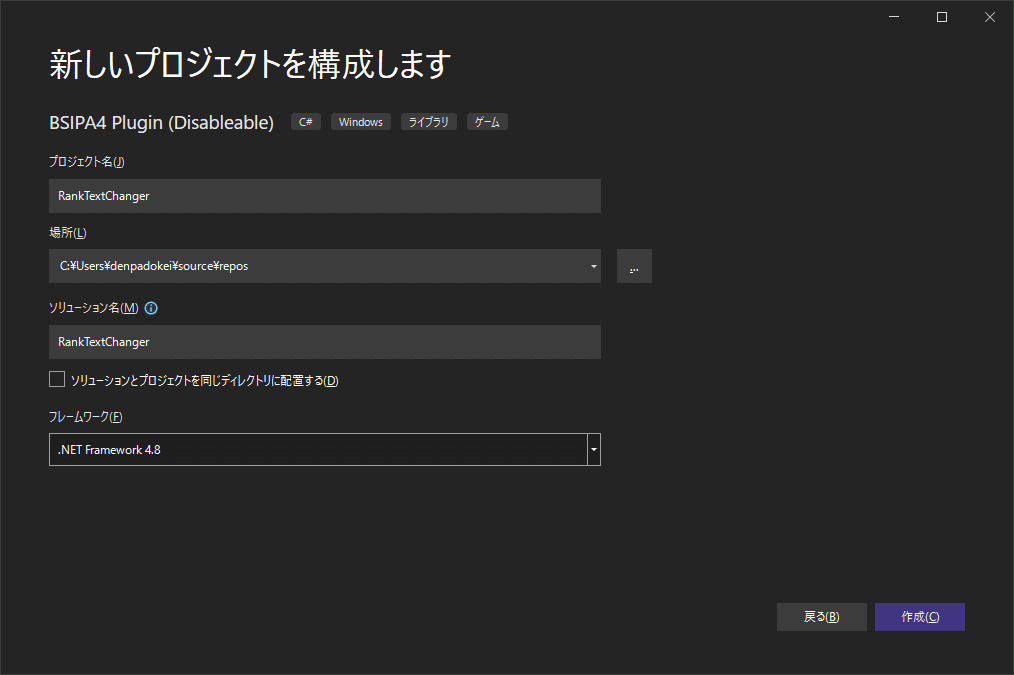Click the 作成(C) create button
The height and width of the screenshot is (675, 1014).
tap(920, 617)
